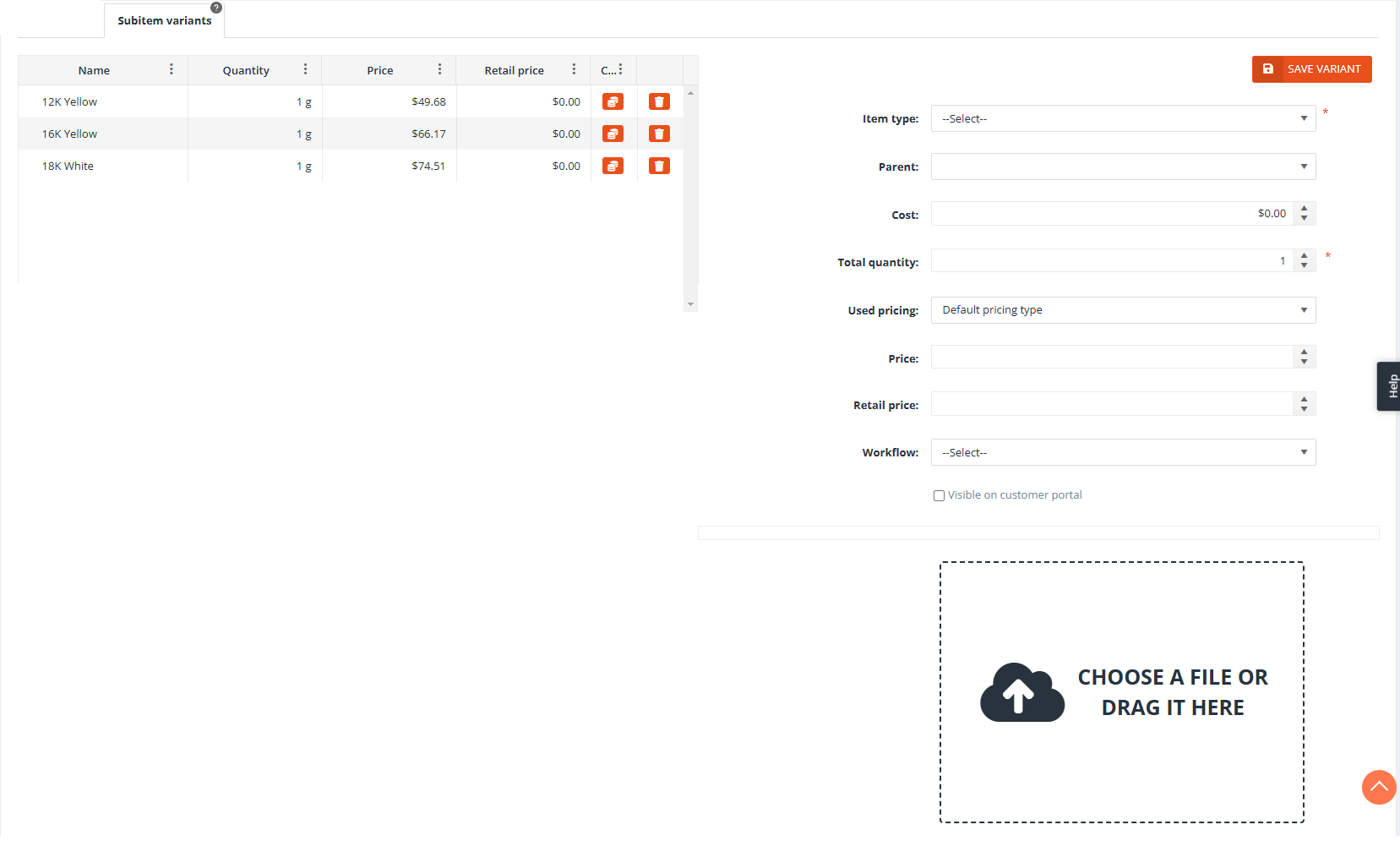Delete the 16K Yellow variant row
This screenshot has width=1400, height=841.
[659, 134]
